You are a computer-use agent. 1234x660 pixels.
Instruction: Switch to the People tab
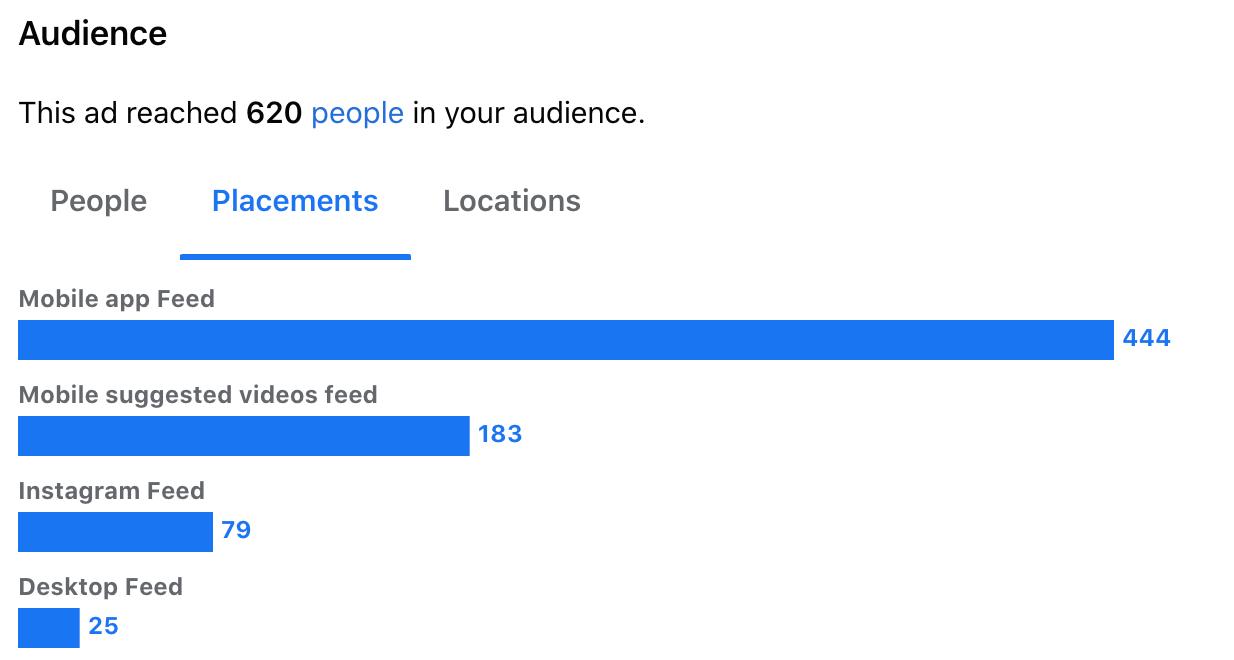[x=99, y=201]
